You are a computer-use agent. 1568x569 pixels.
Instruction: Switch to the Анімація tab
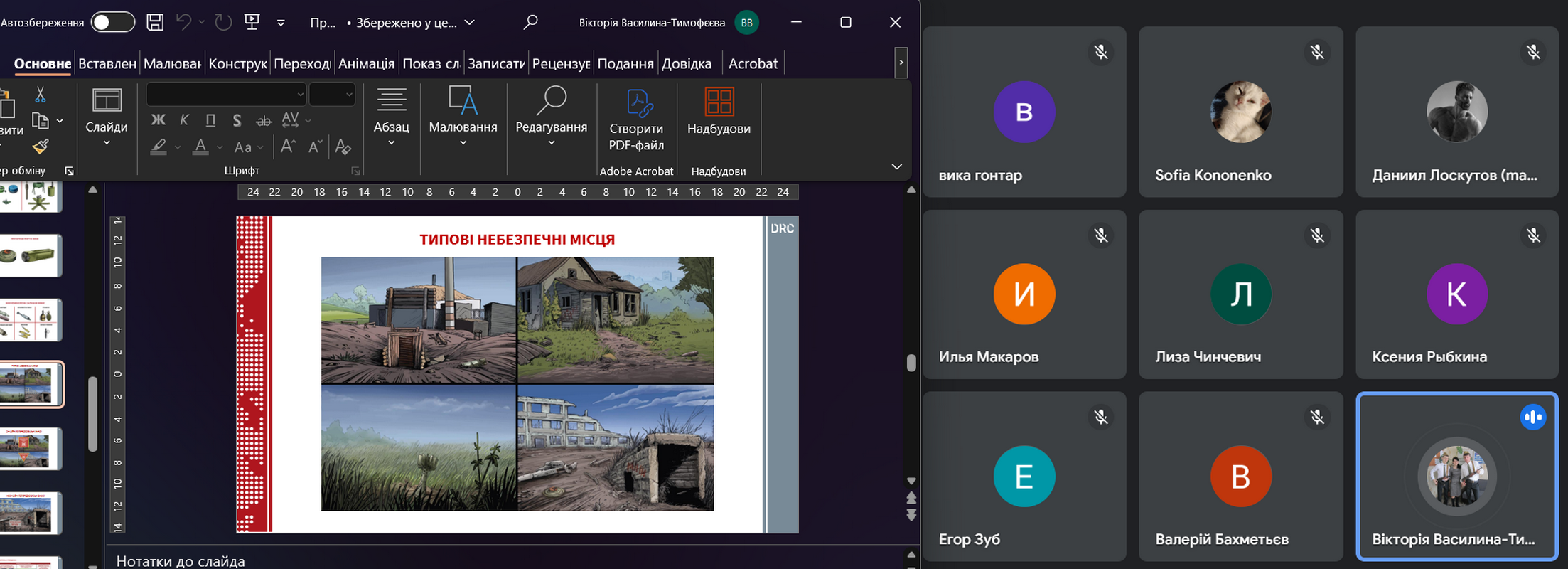tap(366, 64)
